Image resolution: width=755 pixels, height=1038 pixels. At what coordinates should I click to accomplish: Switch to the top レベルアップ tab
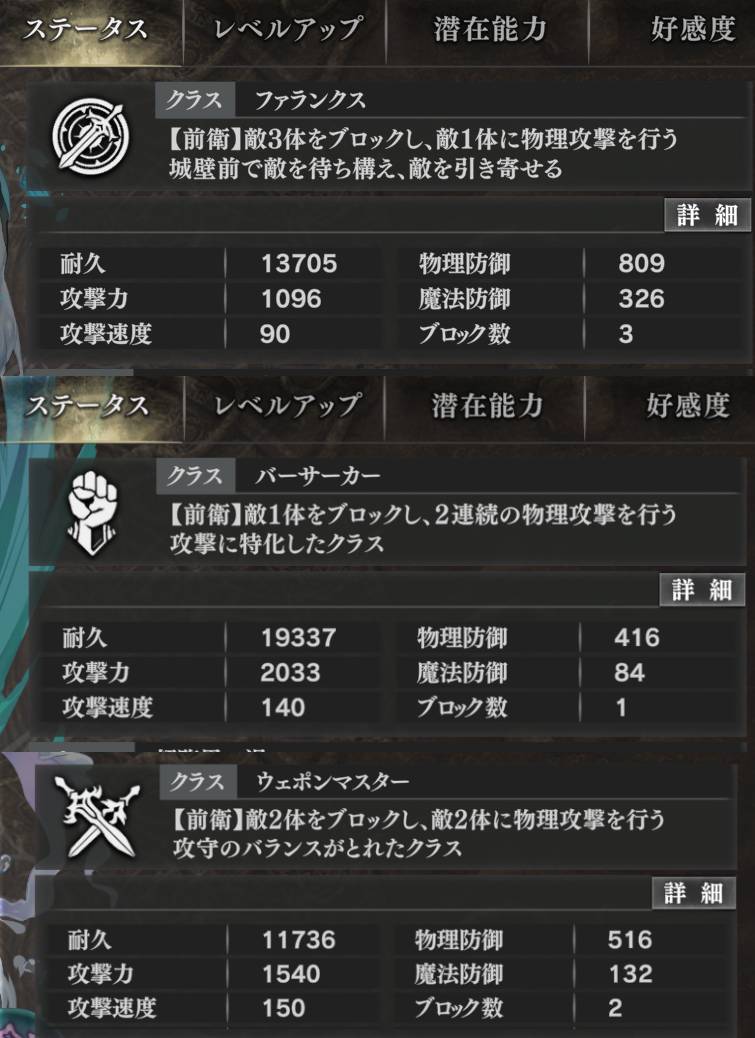coord(285,30)
